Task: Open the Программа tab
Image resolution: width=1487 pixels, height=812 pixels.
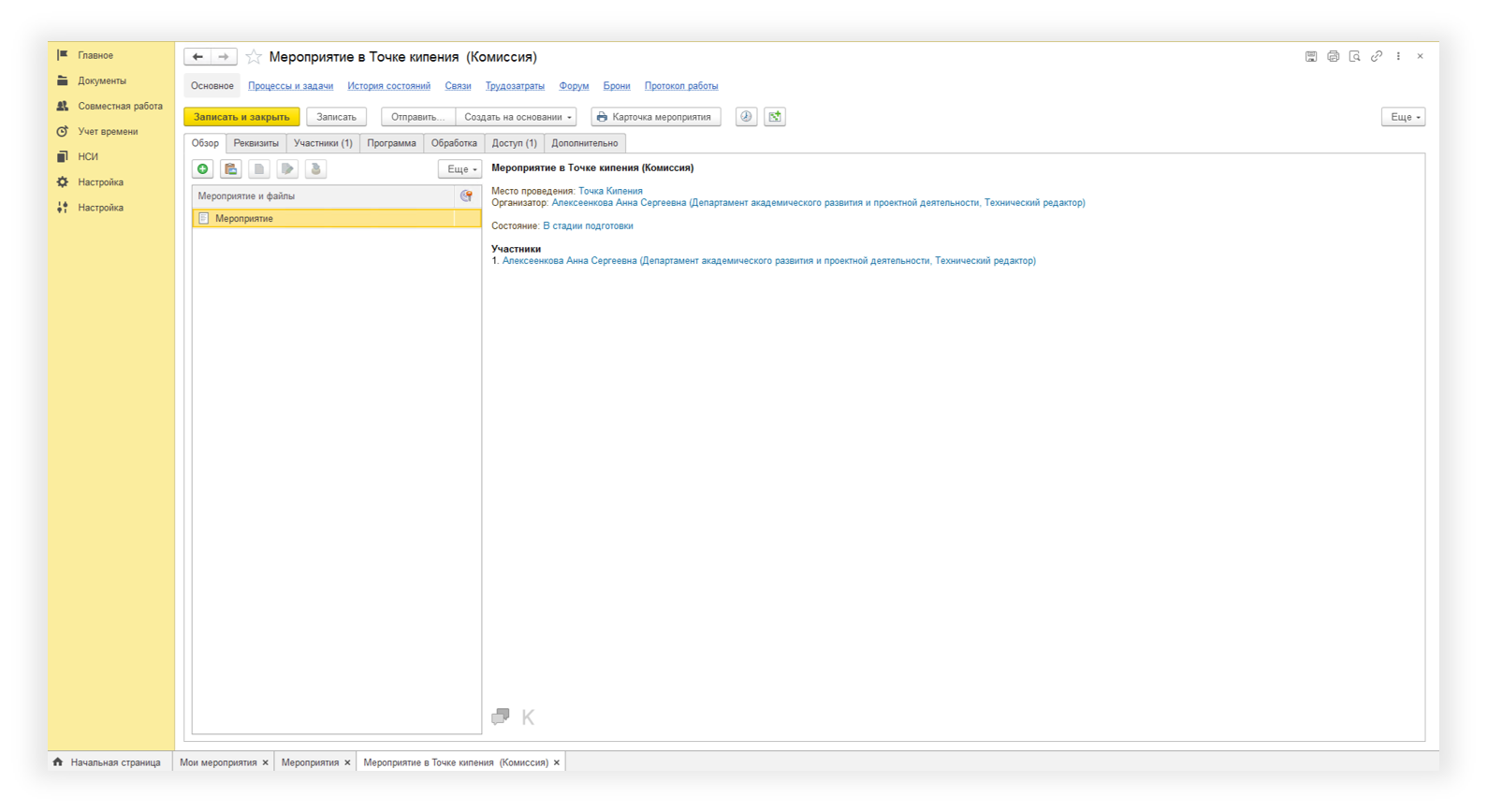Action: tap(391, 143)
